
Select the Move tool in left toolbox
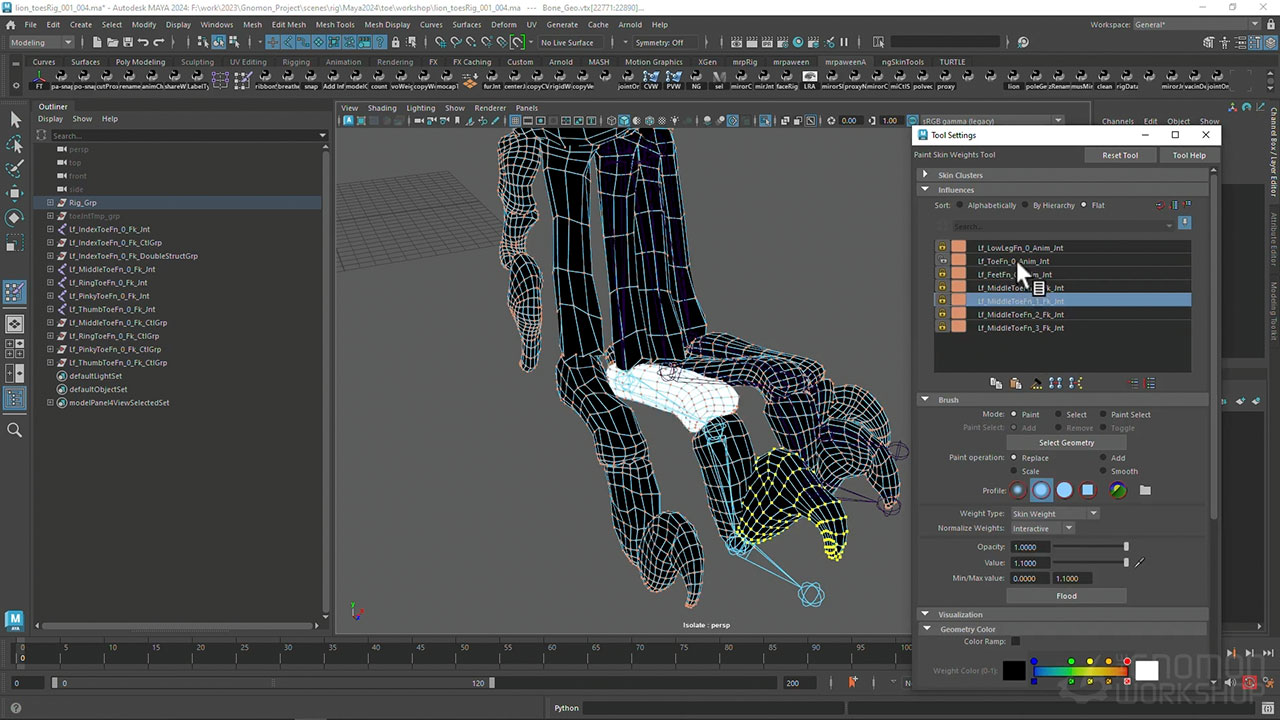(x=15, y=193)
